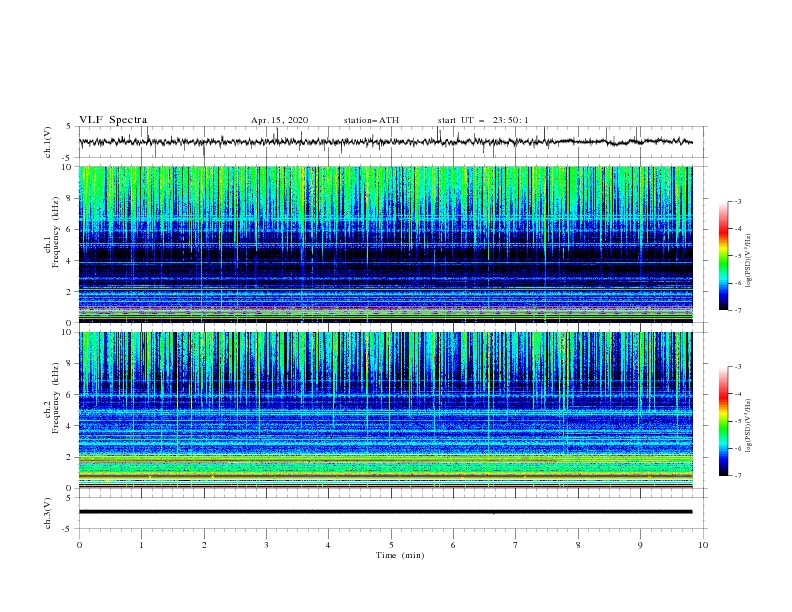The image size is (792, 612).
Task: Click the "6" kHz tick on ch.2 frequency axis
Action: [x=70, y=395]
